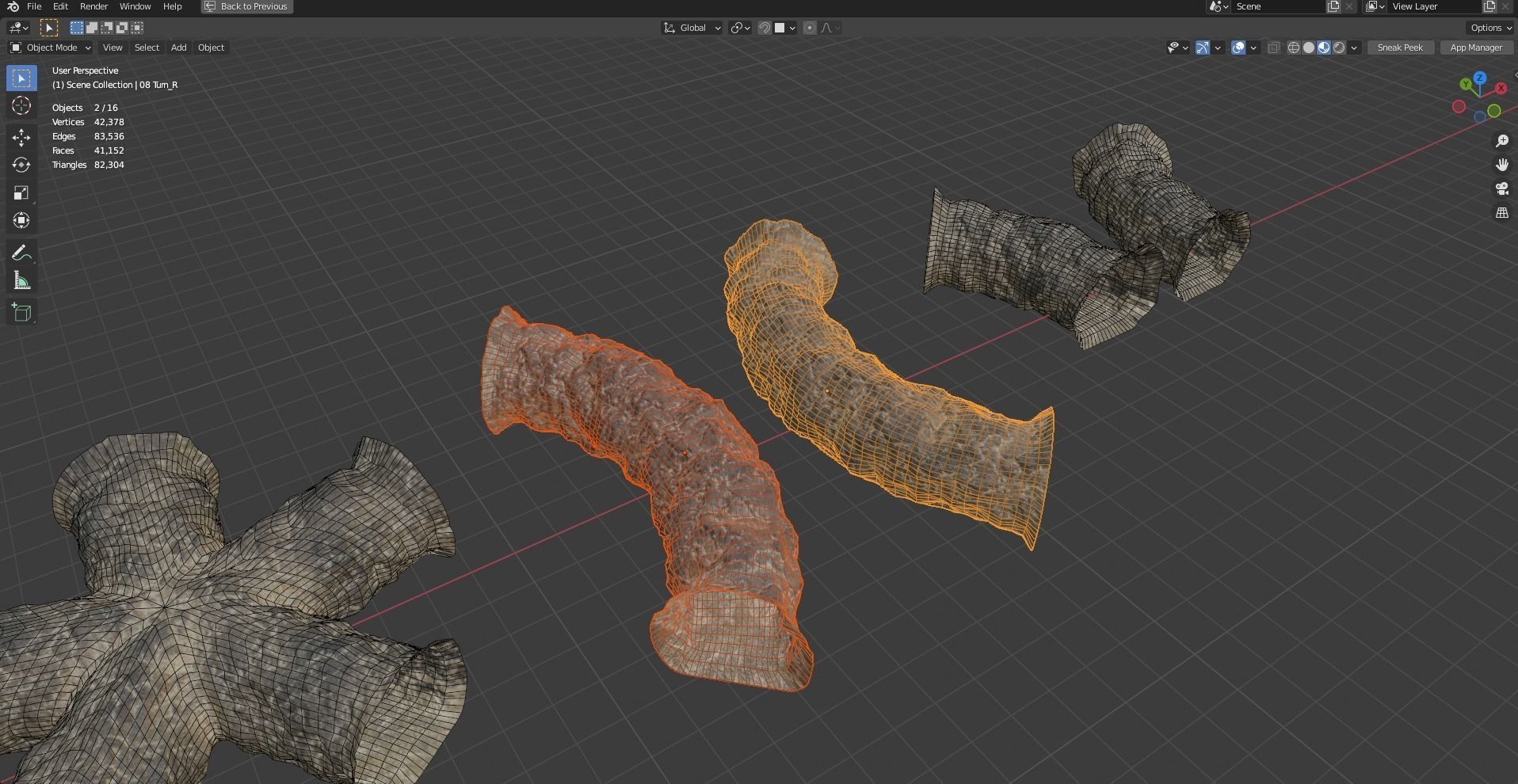Toggle snapping magnet button
The width and height of the screenshot is (1518, 784).
click(x=765, y=28)
